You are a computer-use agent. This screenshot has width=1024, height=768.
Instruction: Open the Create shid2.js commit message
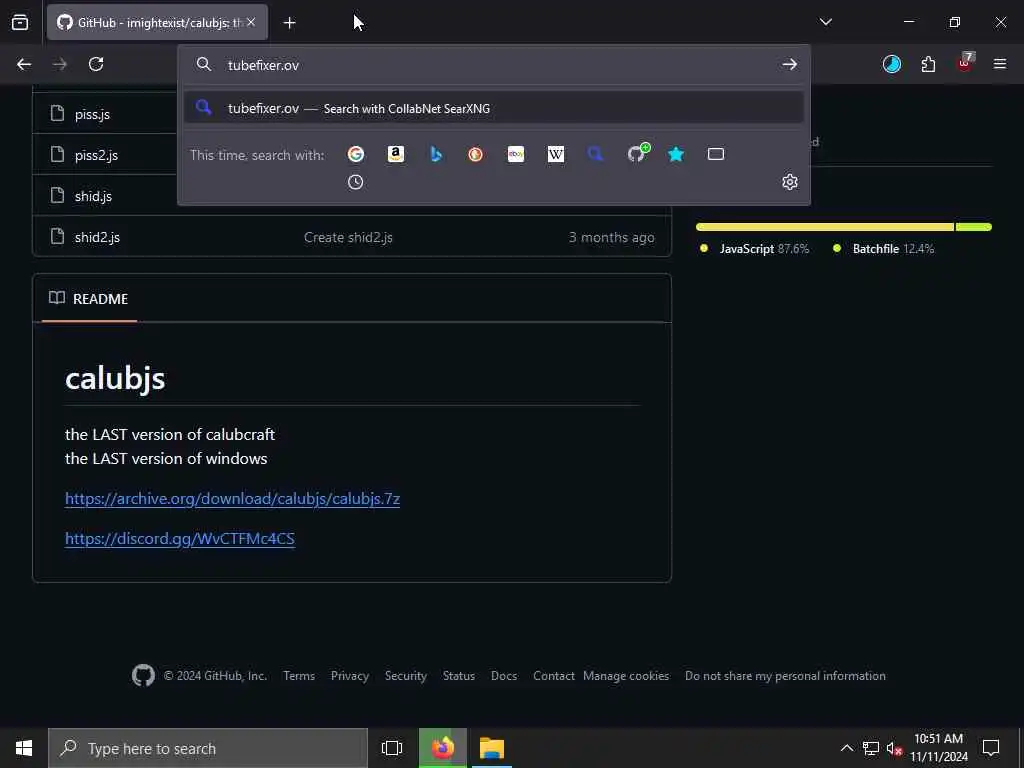tap(348, 237)
